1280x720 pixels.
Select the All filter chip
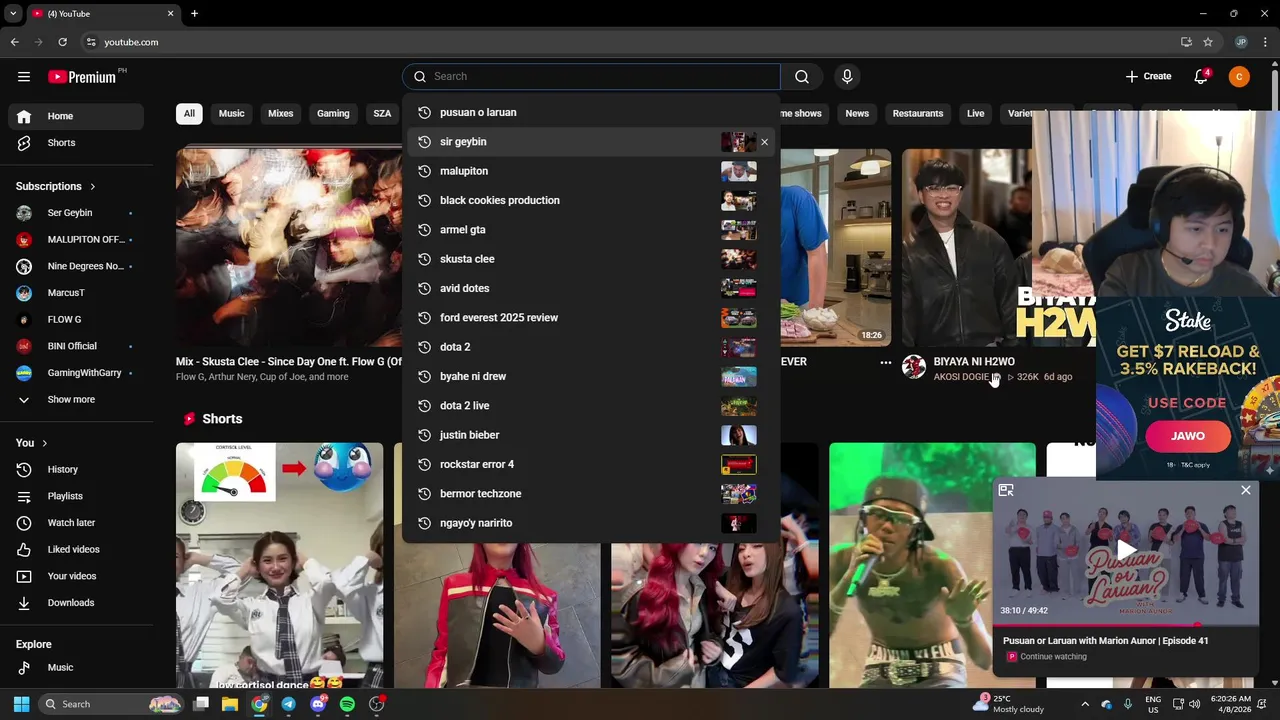(189, 114)
